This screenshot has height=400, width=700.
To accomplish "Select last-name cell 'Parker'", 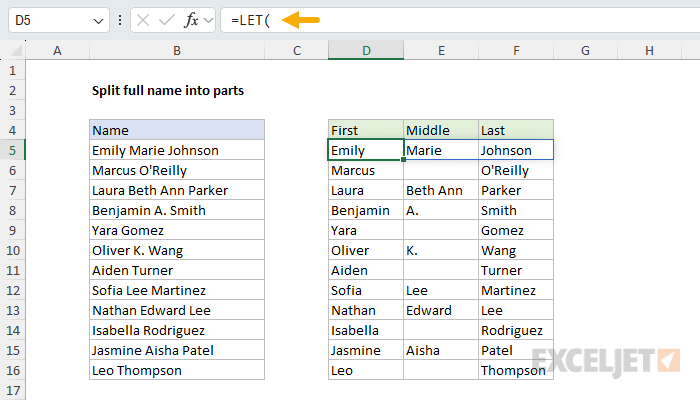I will (516, 190).
